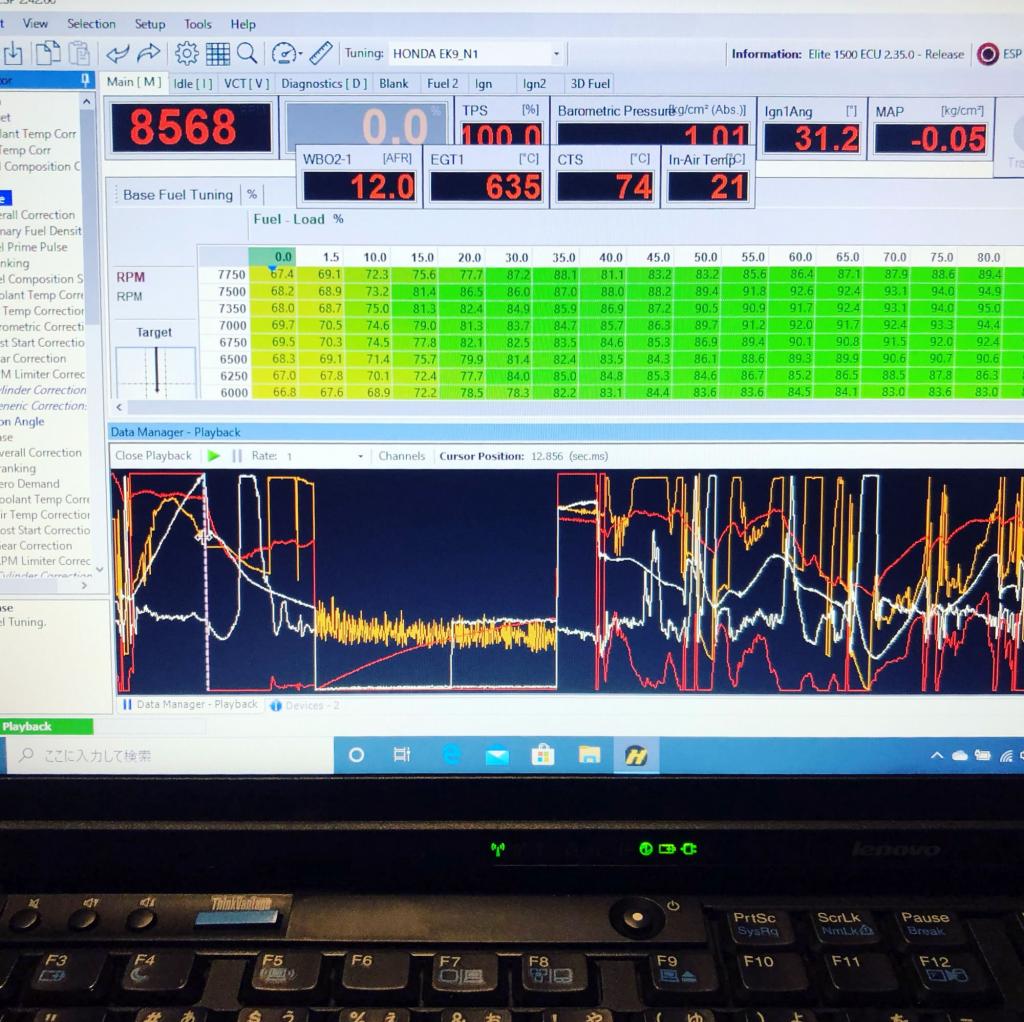1024x1022 pixels.
Task: Click the Channels button
Action: tap(401, 456)
